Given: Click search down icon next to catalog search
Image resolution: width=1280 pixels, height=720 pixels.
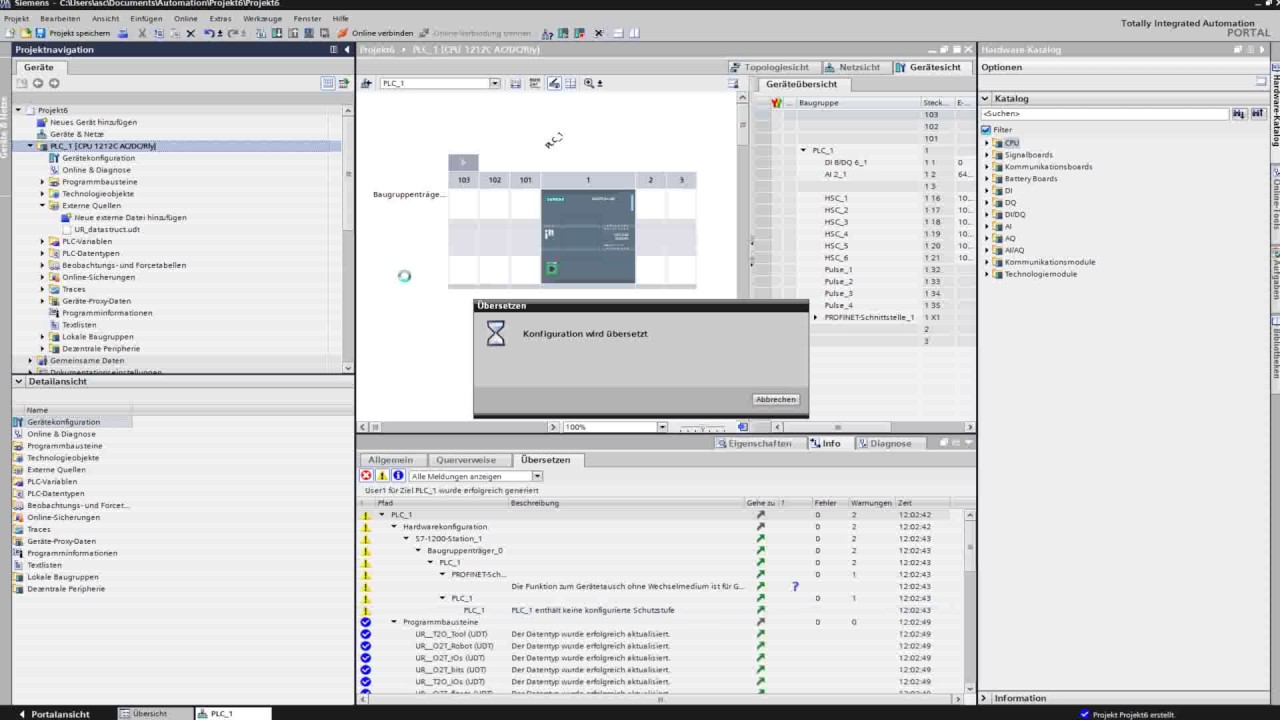Looking at the screenshot, I should [1239, 114].
